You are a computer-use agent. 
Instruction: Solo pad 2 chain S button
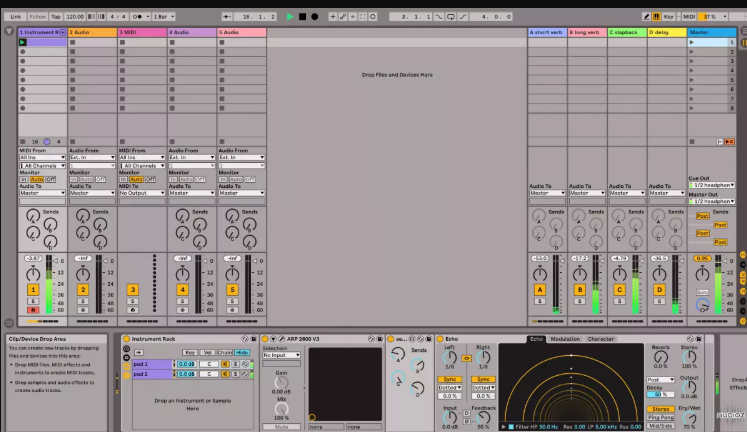[235, 374]
